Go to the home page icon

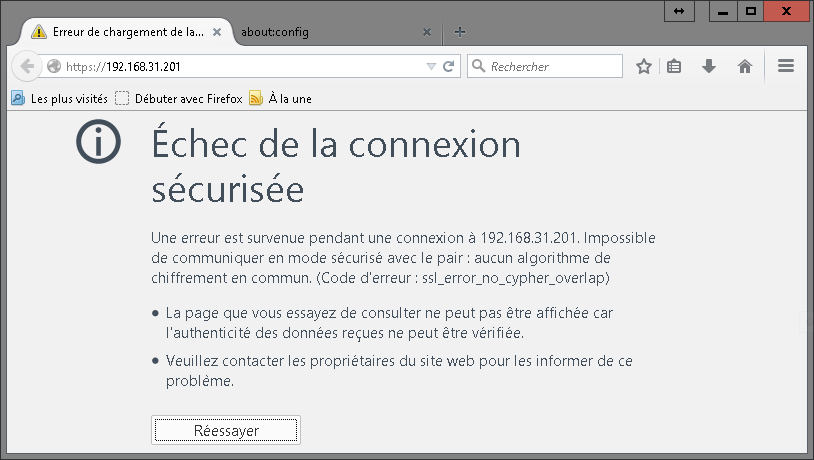pos(744,66)
